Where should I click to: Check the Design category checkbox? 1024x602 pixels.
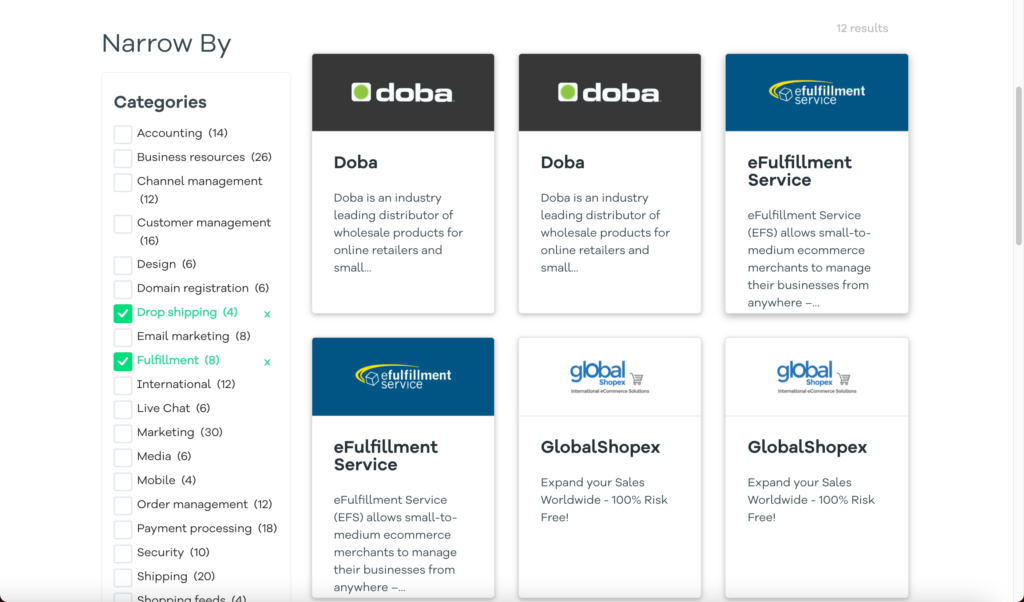point(123,265)
